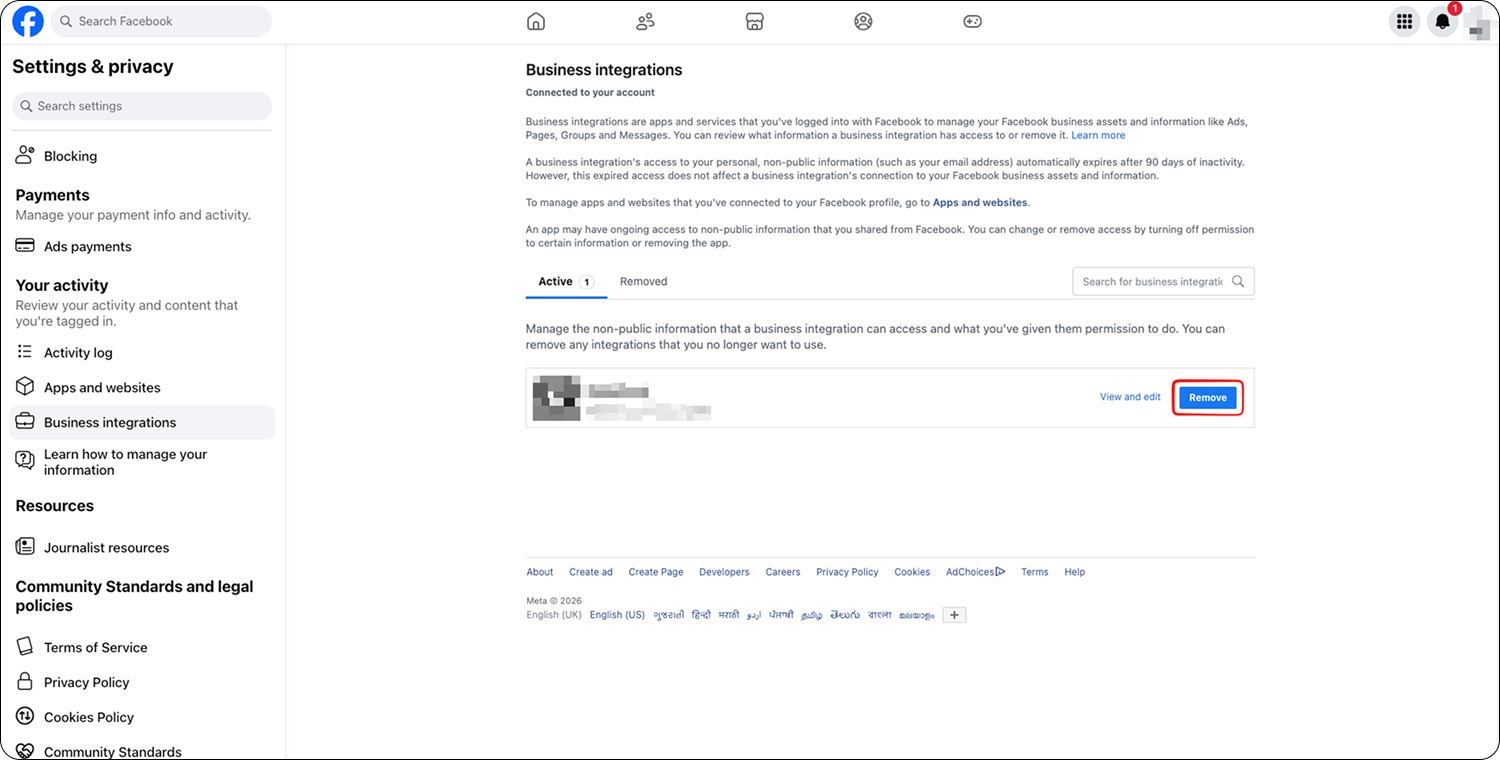Open Create Page footer link
The image size is (1500, 760).
[x=656, y=572]
